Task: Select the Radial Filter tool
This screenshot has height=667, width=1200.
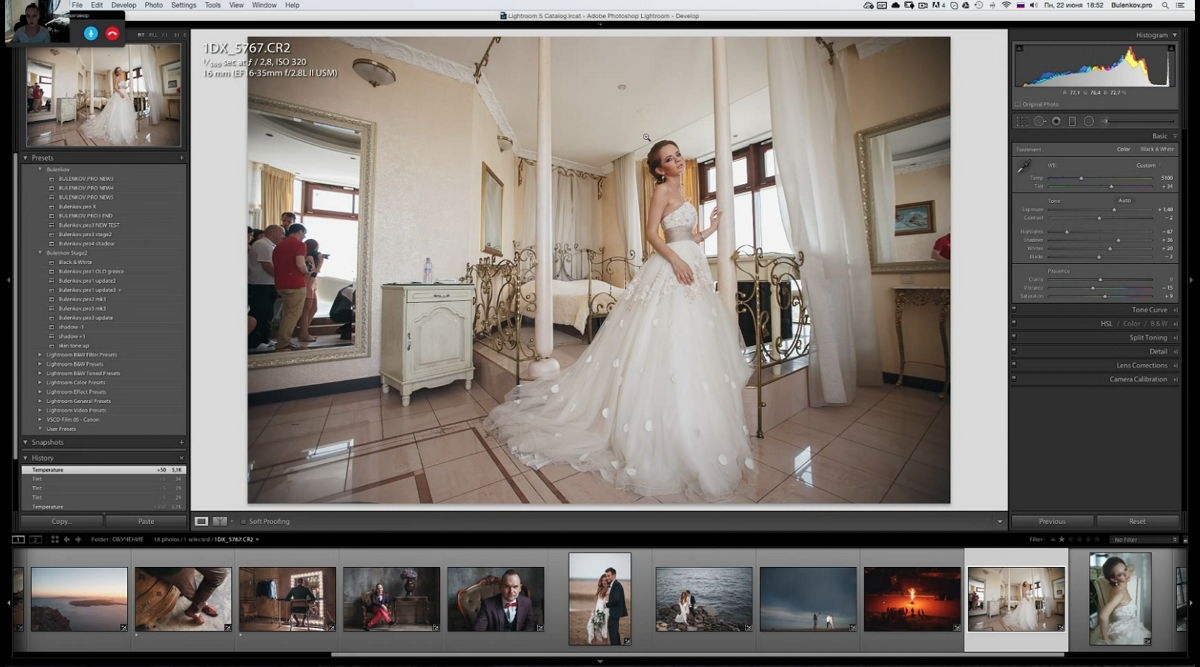Action: pos(1088,121)
